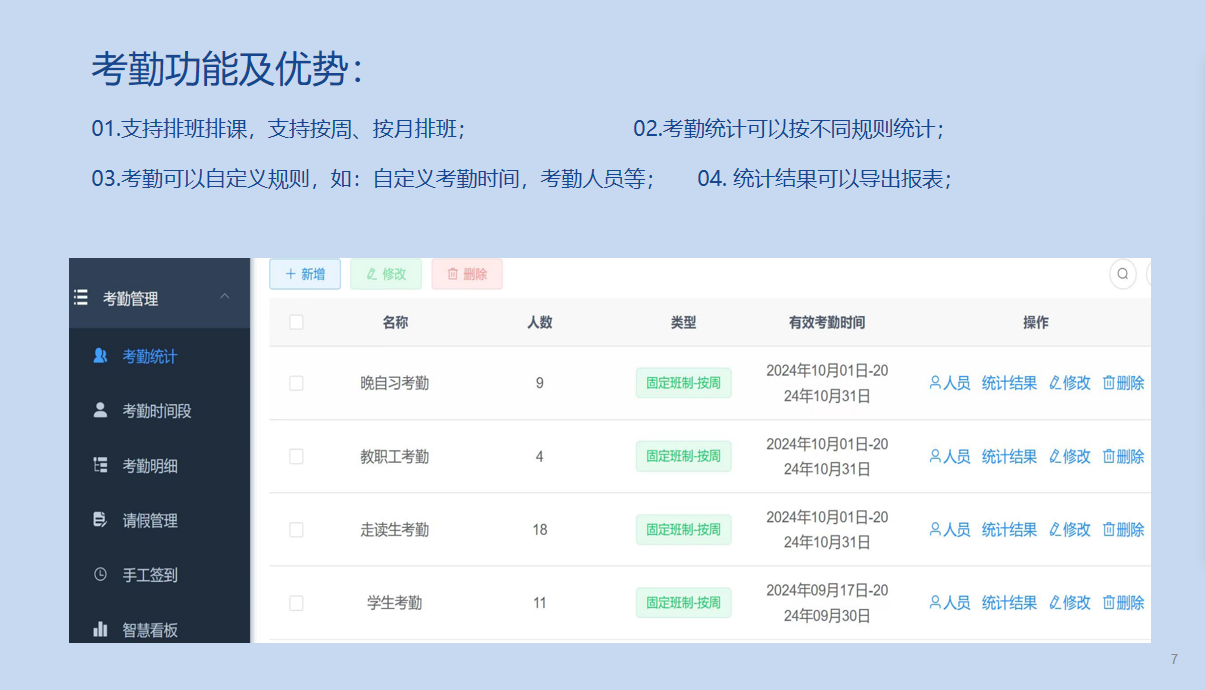Screen dimensions: 1205x690
Task: Check the 教职工考勤 row checkbox
Action: coord(296,456)
